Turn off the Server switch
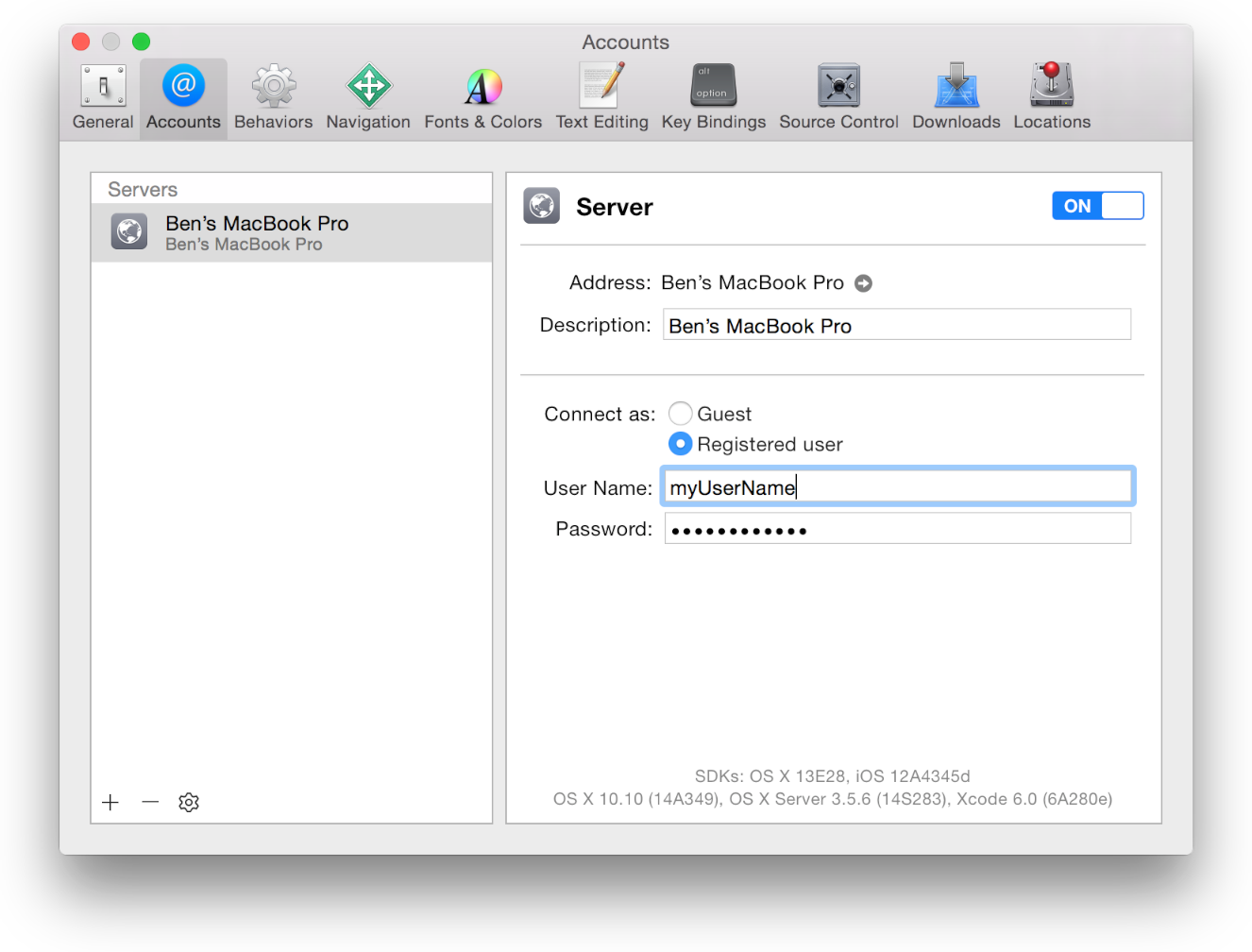 point(1097,205)
